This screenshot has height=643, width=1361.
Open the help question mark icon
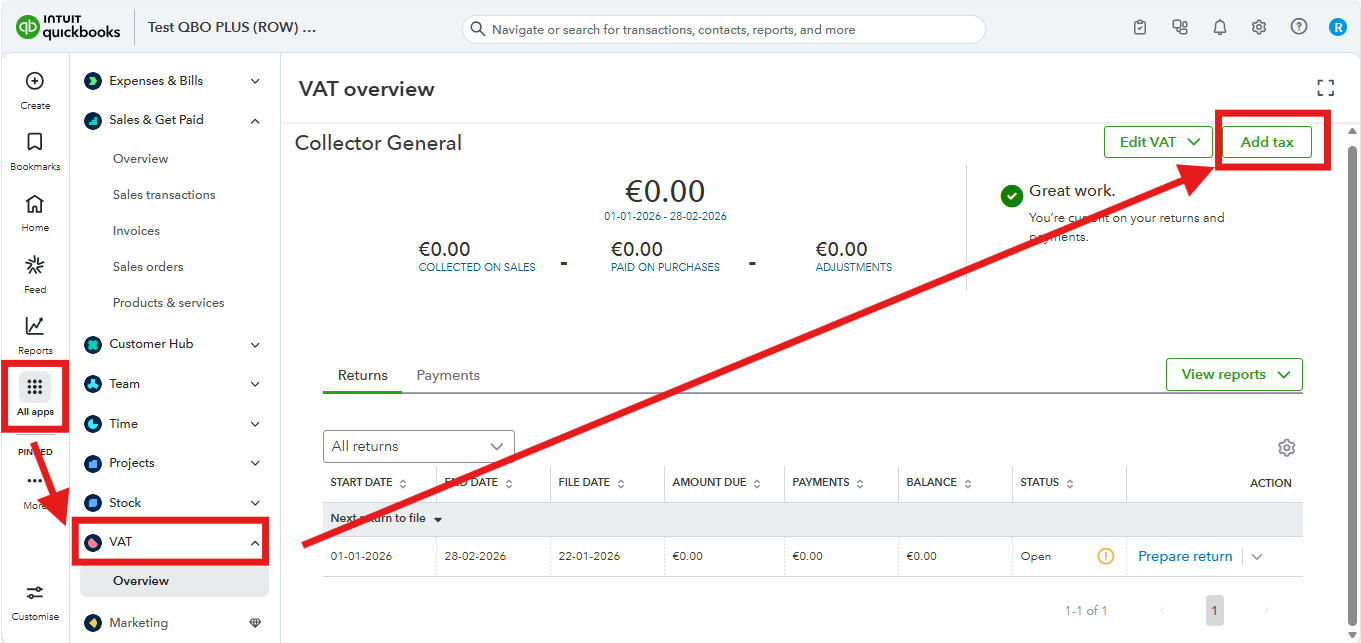1299,27
